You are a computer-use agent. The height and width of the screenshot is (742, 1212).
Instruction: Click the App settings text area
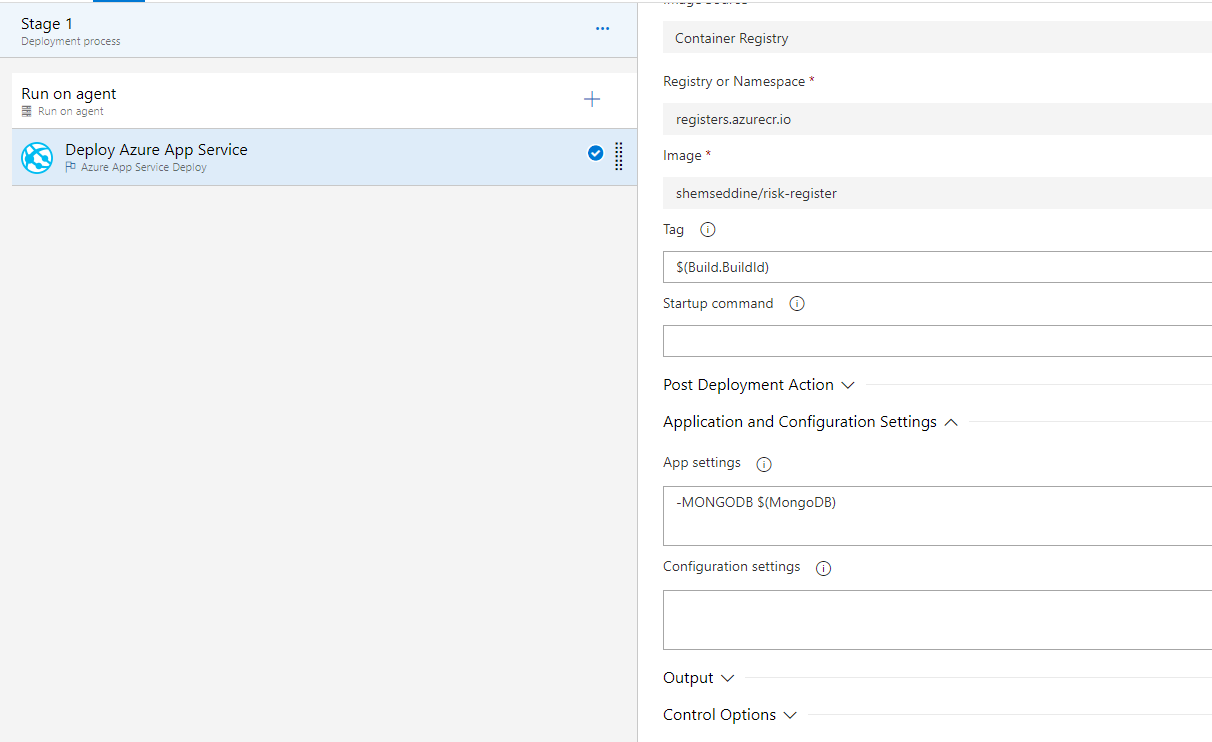click(936, 516)
